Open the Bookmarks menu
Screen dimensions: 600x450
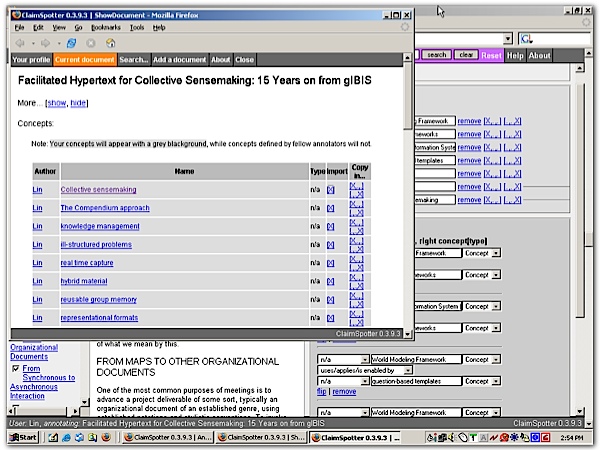coord(106,27)
